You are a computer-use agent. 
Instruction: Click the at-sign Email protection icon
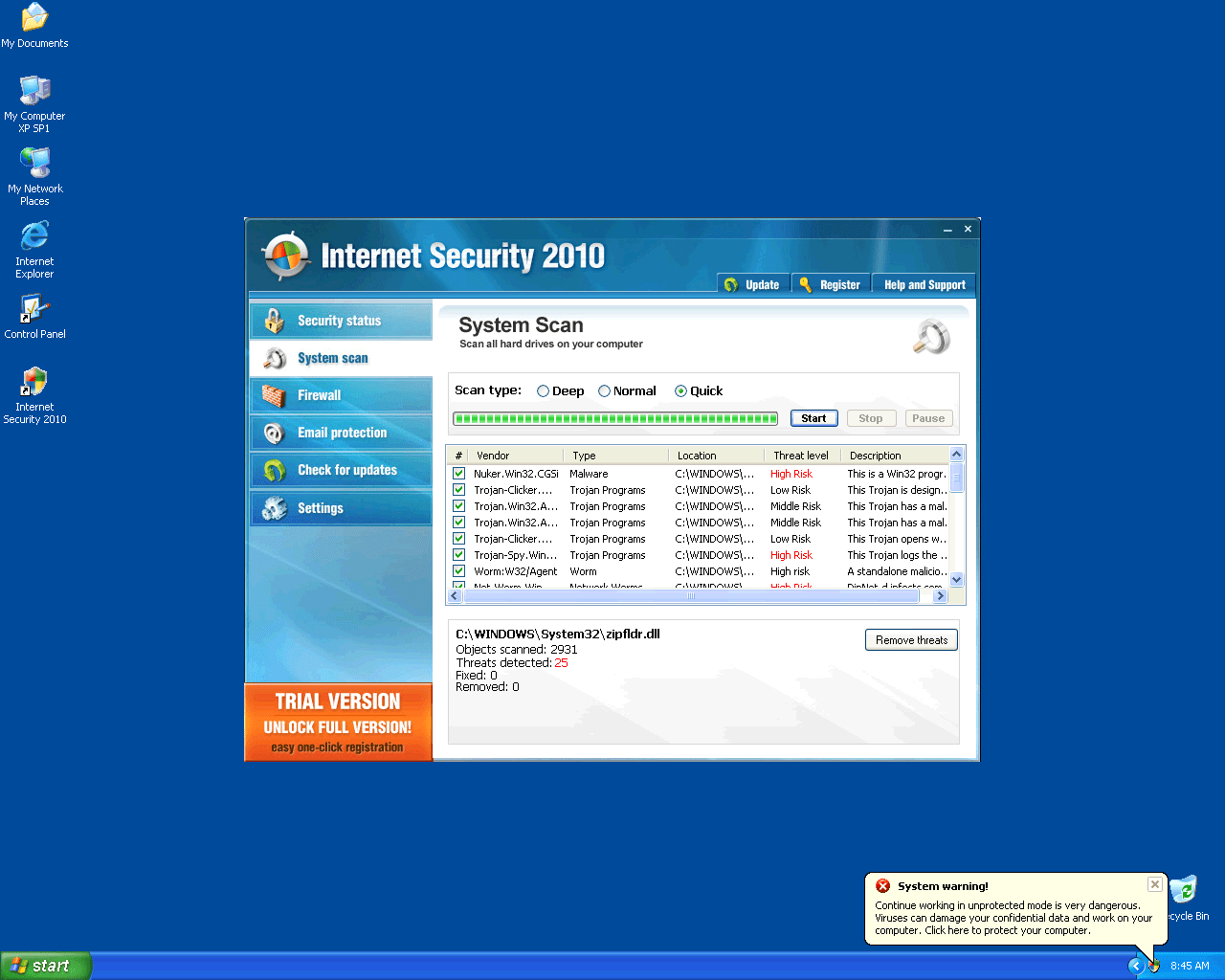[x=275, y=433]
